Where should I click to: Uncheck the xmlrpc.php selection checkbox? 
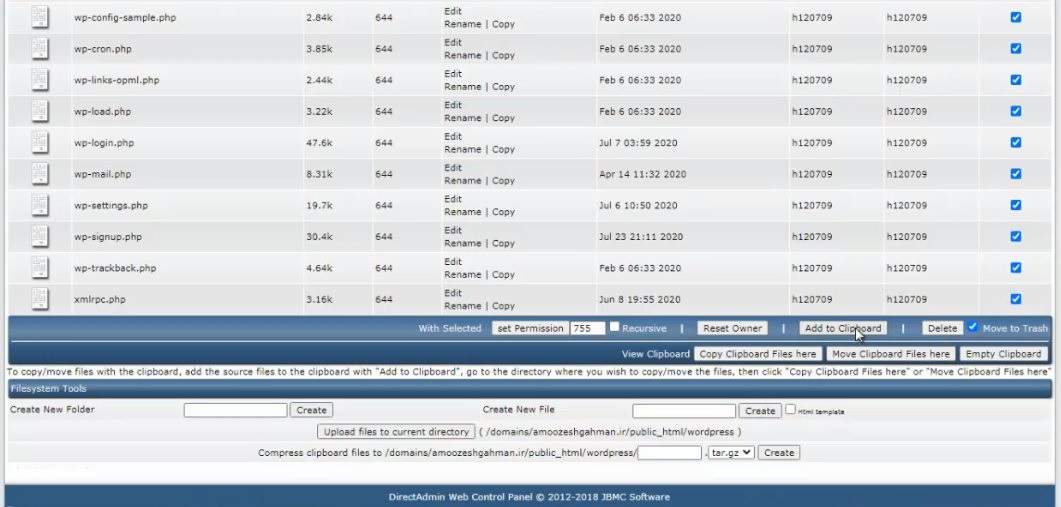click(1016, 299)
